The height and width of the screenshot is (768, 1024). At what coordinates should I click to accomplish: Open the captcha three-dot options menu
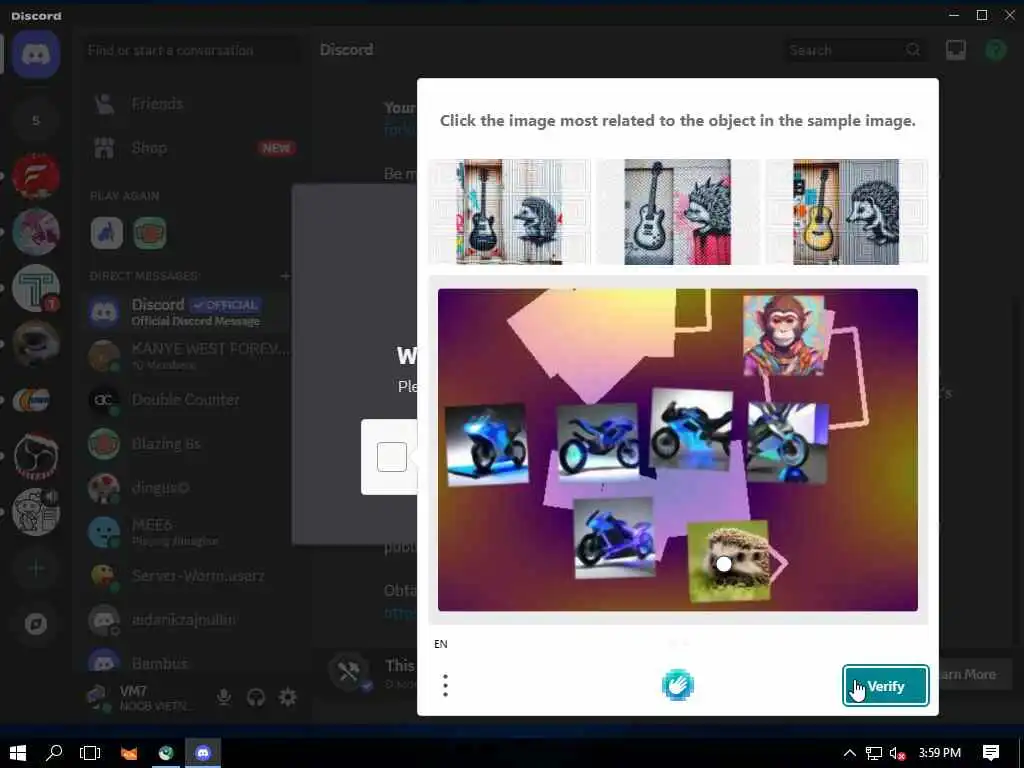coord(445,686)
